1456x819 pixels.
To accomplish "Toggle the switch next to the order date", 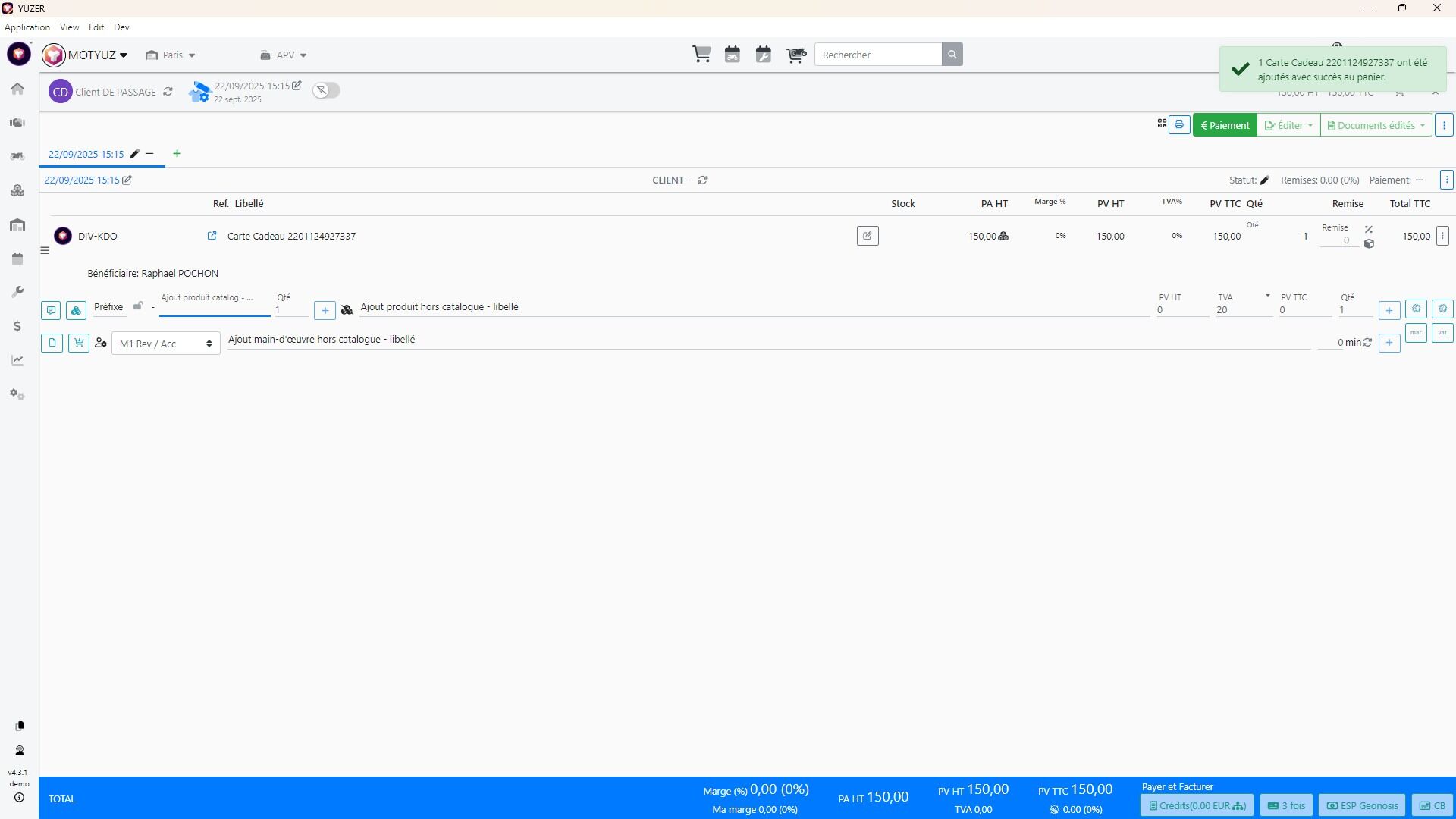I will coord(327,90).
